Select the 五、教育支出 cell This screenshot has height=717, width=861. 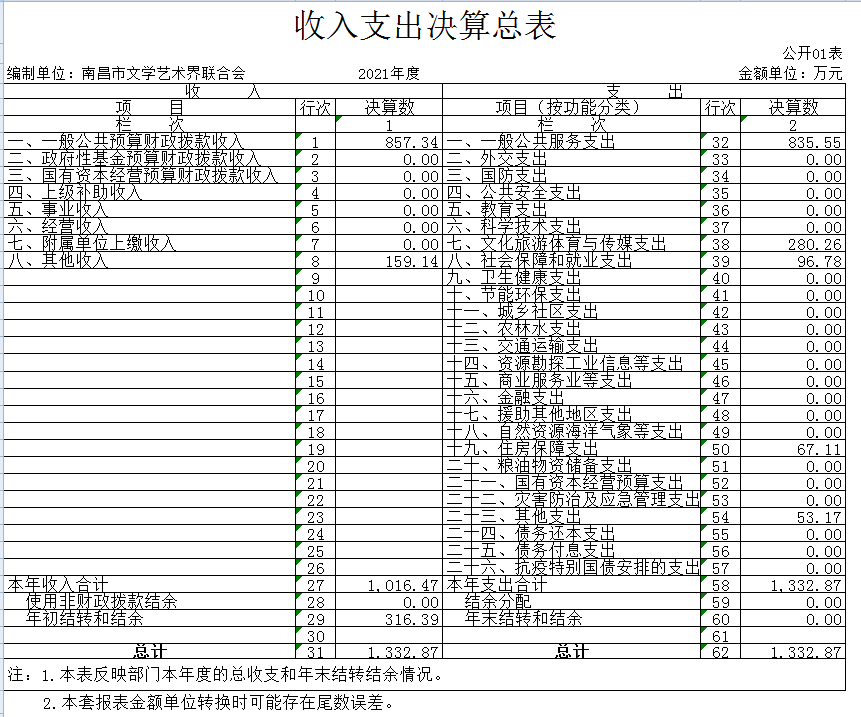point(572,210)
